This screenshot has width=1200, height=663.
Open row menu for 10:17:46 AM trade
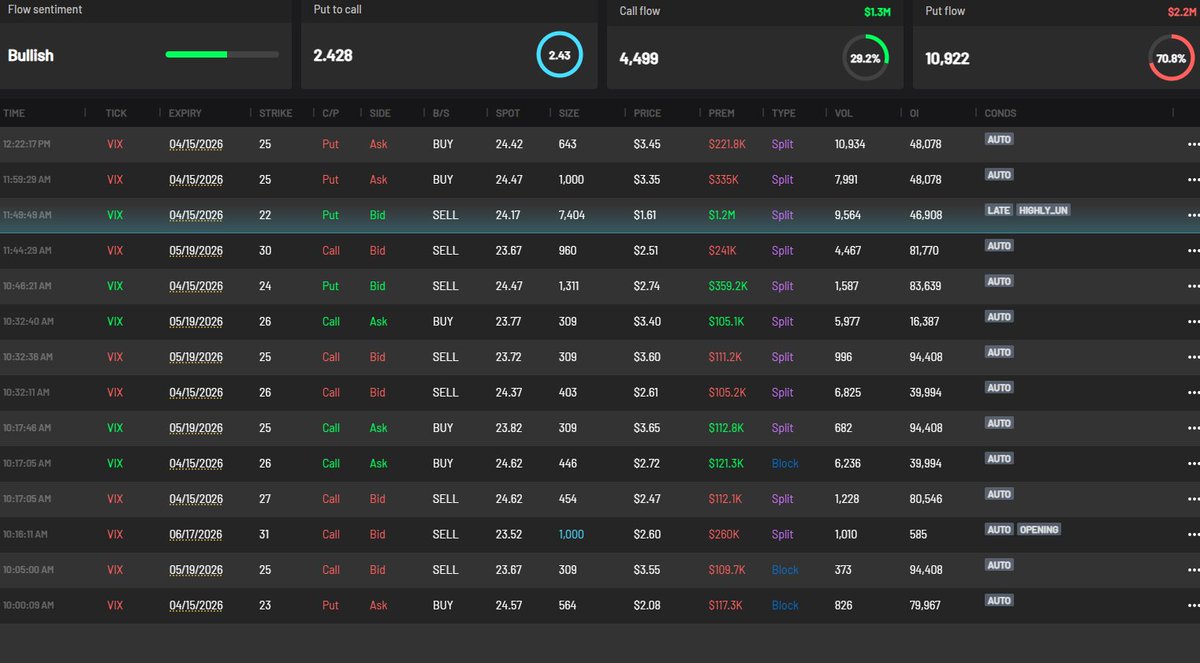tap(1192, 428)
